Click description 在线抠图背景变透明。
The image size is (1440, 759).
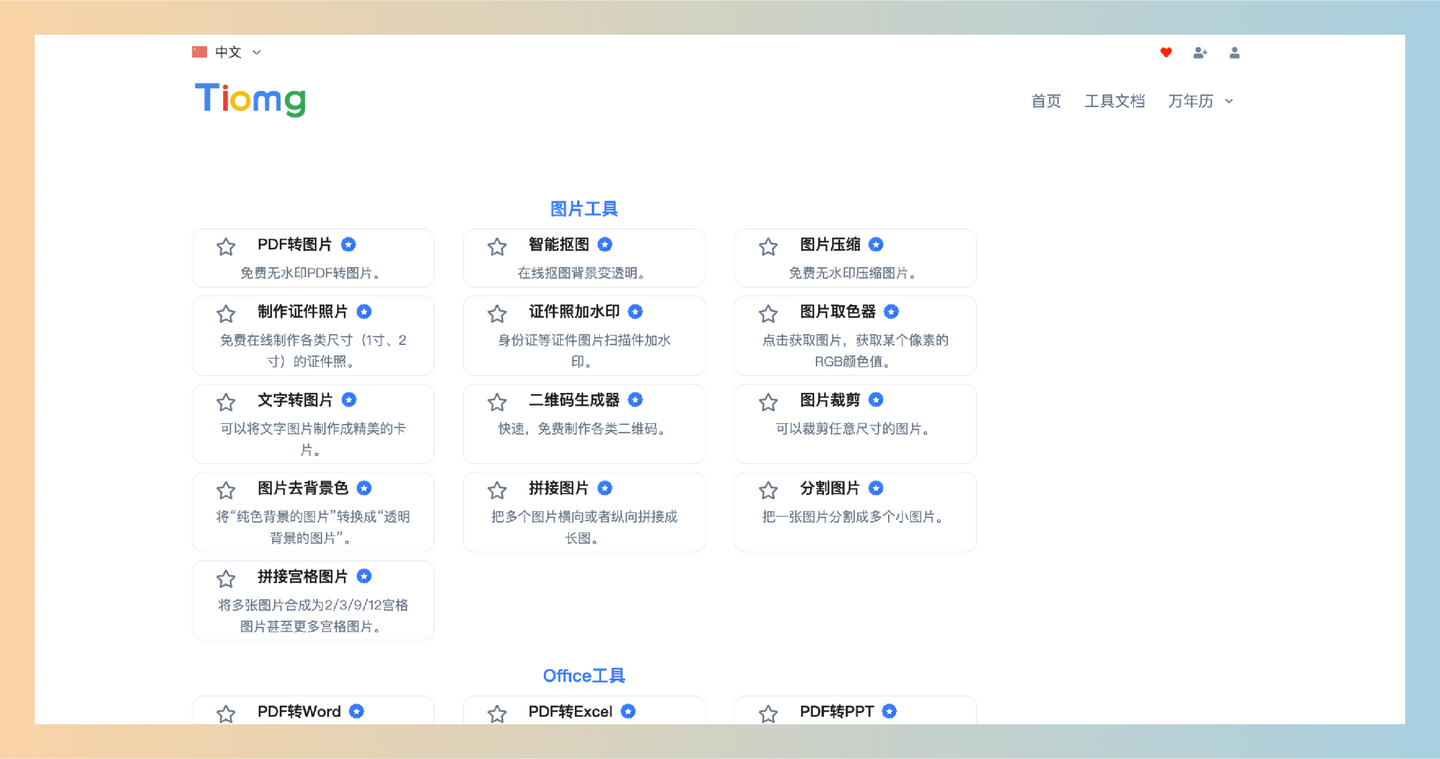pyautogui.click(x=582, y=273)
